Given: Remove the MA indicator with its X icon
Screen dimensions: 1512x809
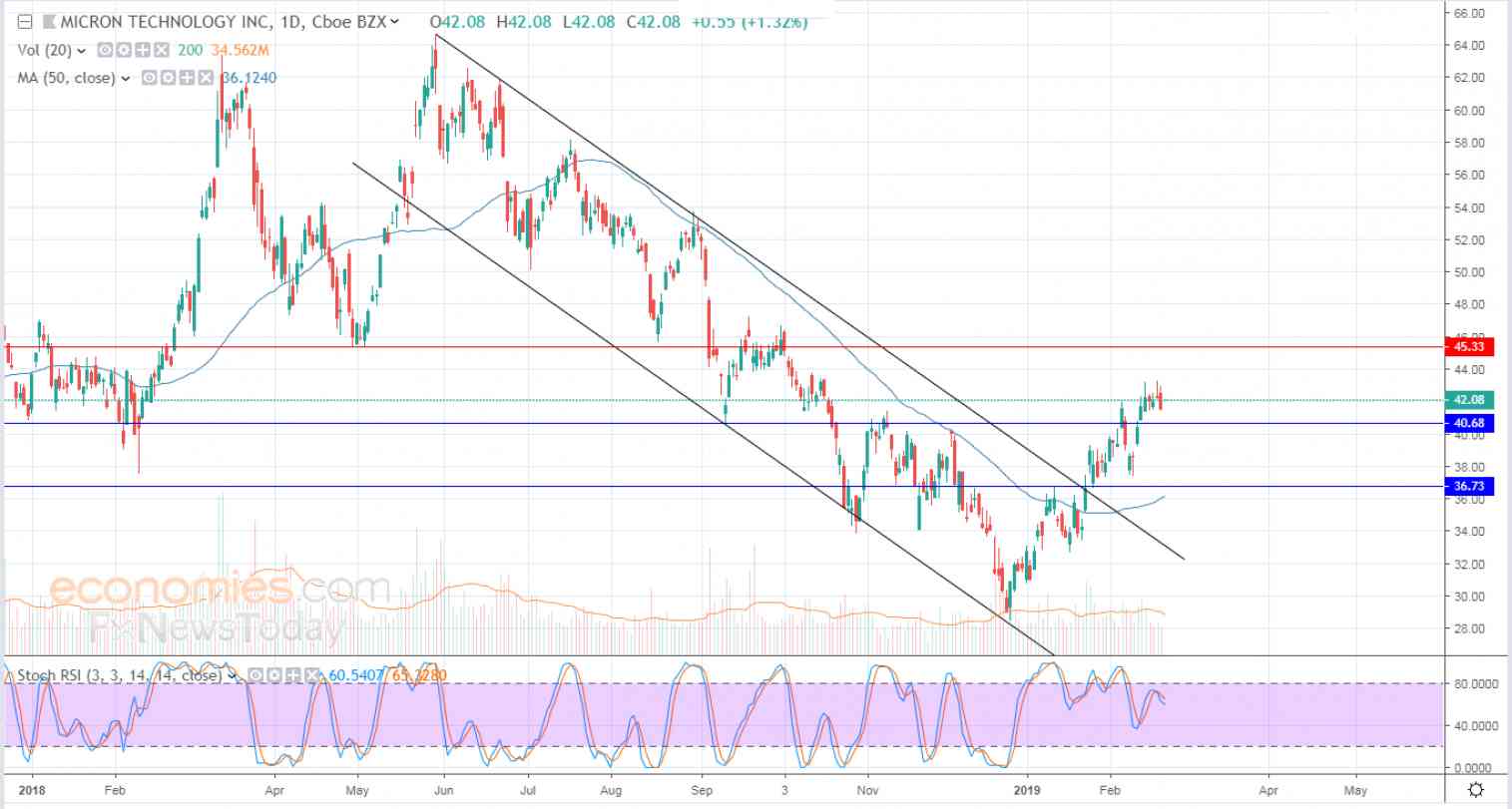Looking at the screenshot, I should (206, 78).
